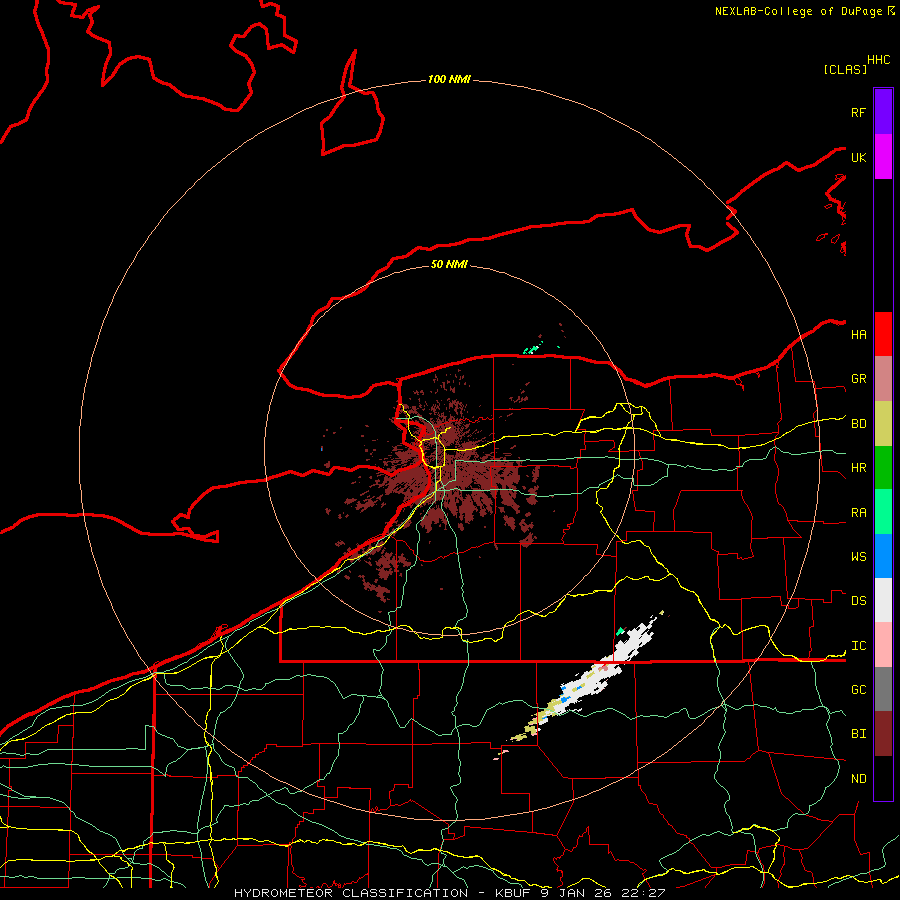Screen dimensions: 900x900
Task: Click the IC legend label
Action: tap(858, 646)
